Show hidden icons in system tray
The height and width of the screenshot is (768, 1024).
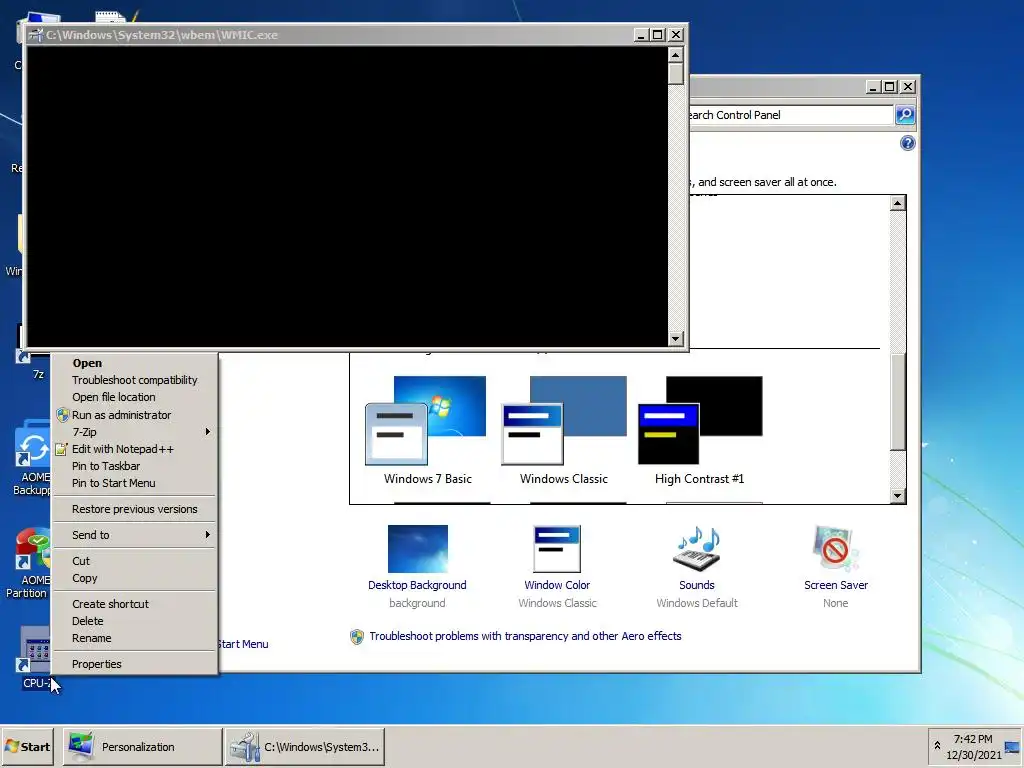[937, 746]
